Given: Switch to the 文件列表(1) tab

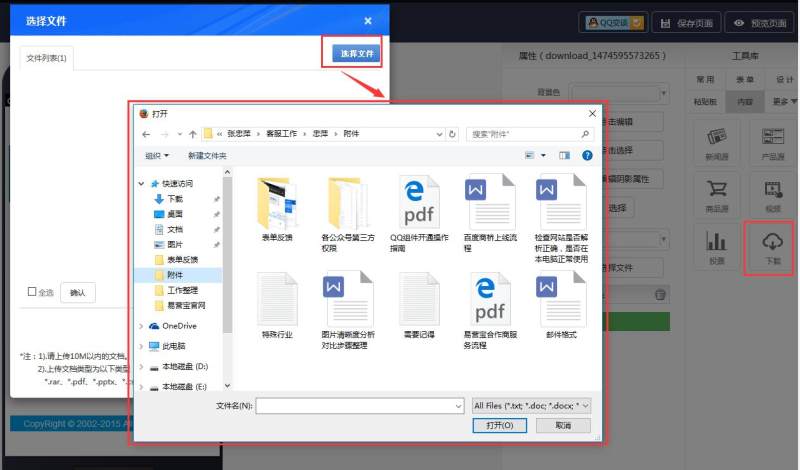Looking at the screenshot, I should point(46,58).
